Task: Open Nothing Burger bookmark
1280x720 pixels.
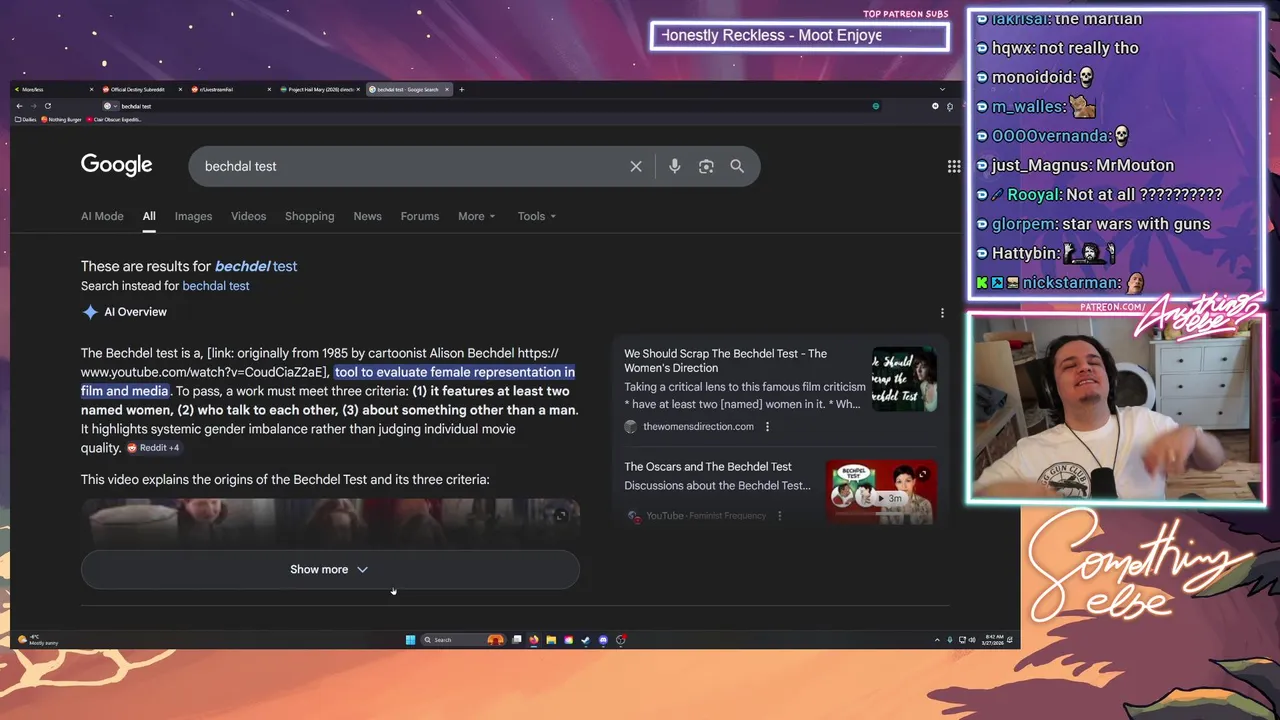Action: [62, 119]
